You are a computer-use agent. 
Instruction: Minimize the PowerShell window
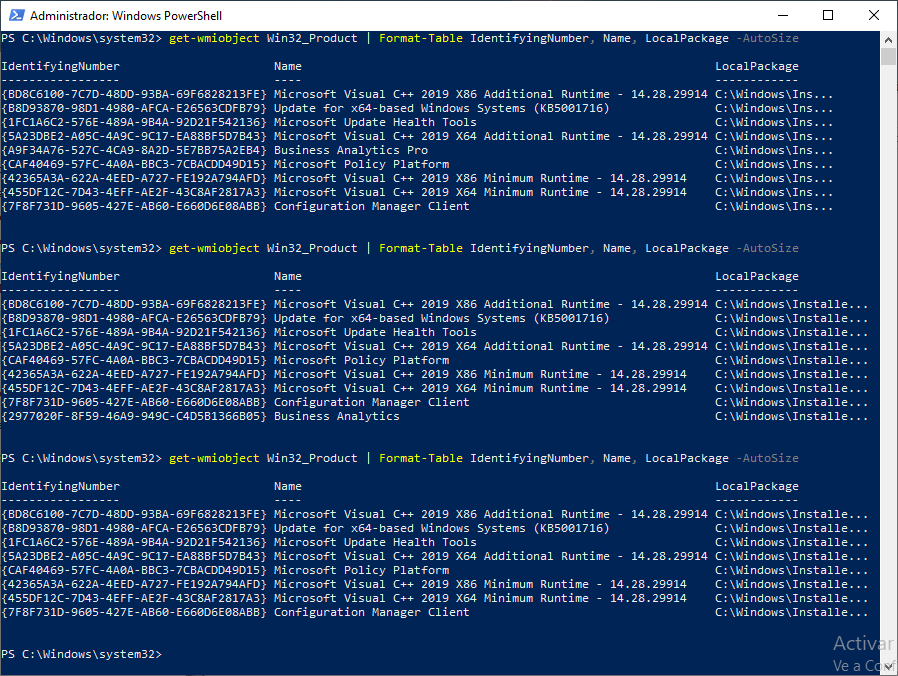(783, 15)
